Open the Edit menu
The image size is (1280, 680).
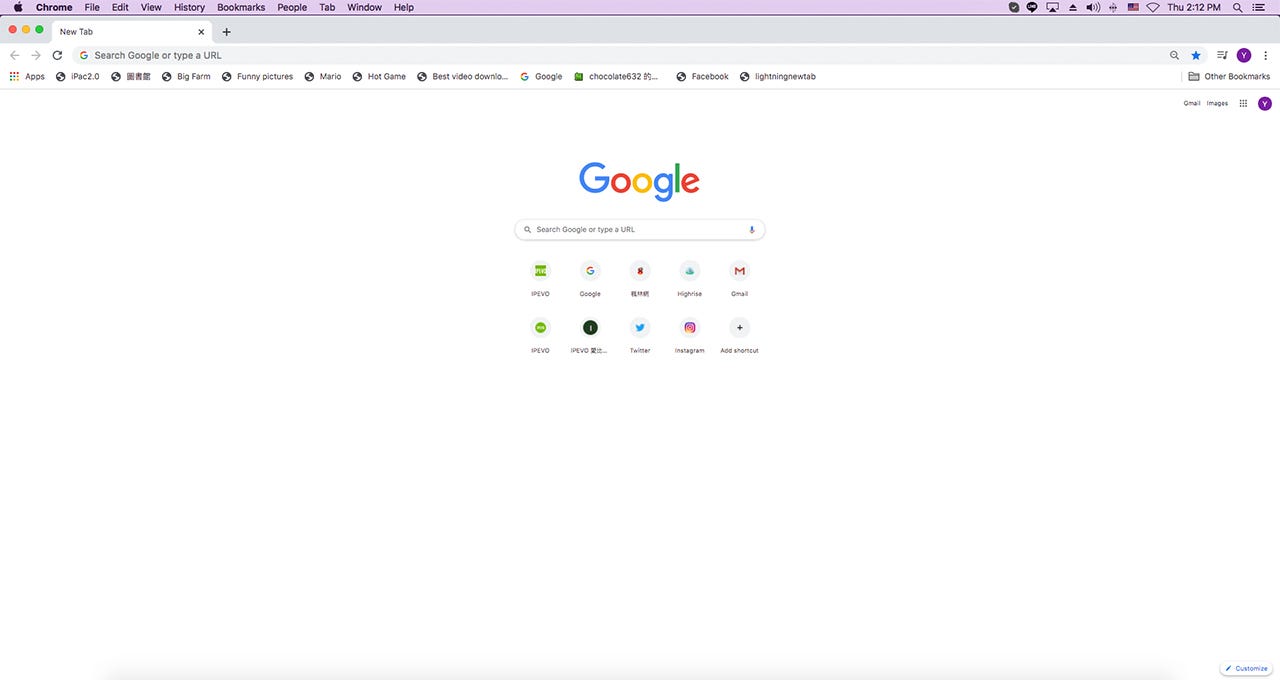click(120, 7)
